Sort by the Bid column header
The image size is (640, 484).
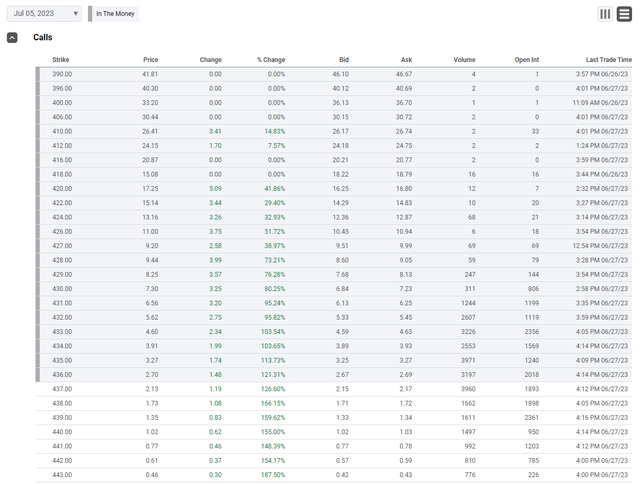click(x=344, y=60)
